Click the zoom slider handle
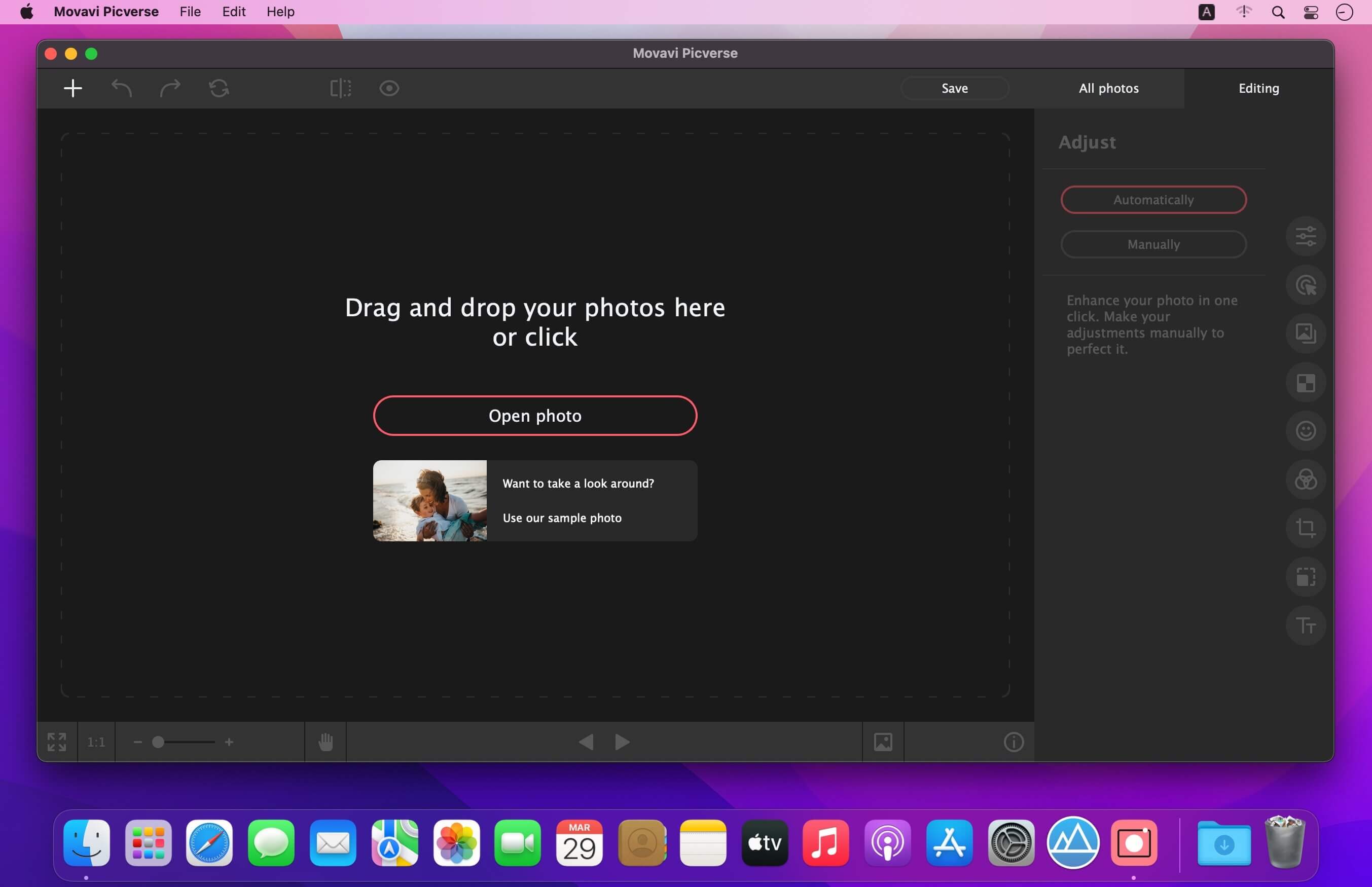This screenshot has height=887, width=1372. pyautogui.click(x=158, y=742)
